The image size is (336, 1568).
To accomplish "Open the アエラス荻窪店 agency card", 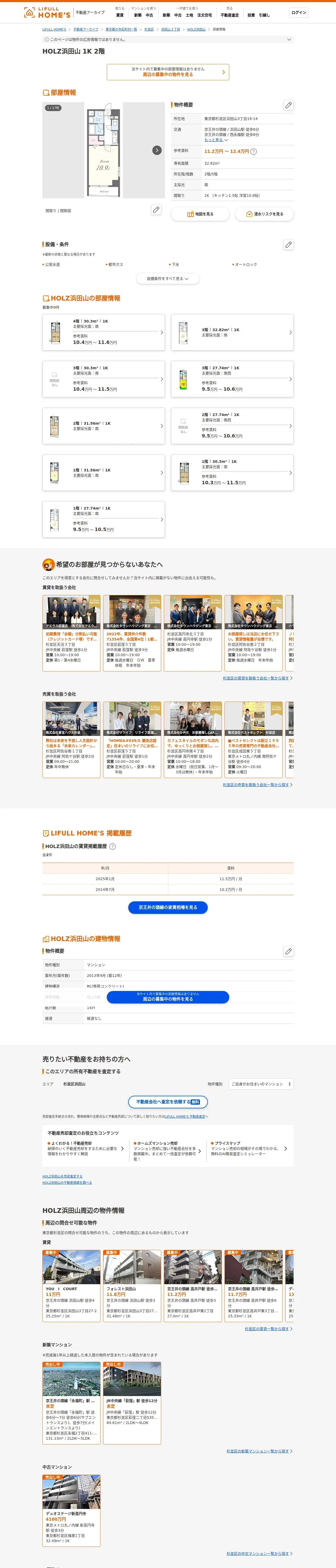I will pos(71,633).
